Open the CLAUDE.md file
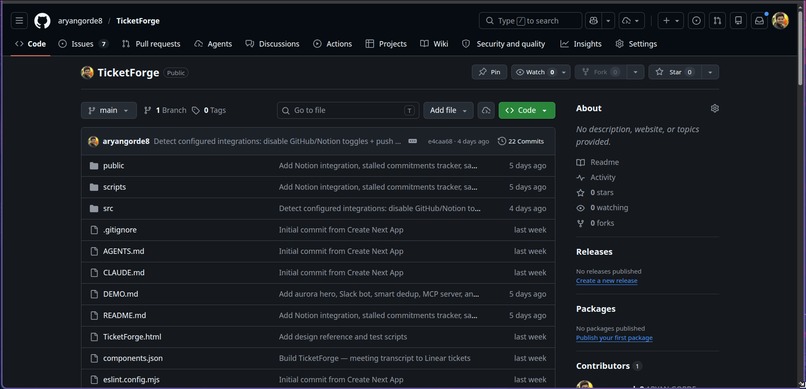 pos(124,273)
